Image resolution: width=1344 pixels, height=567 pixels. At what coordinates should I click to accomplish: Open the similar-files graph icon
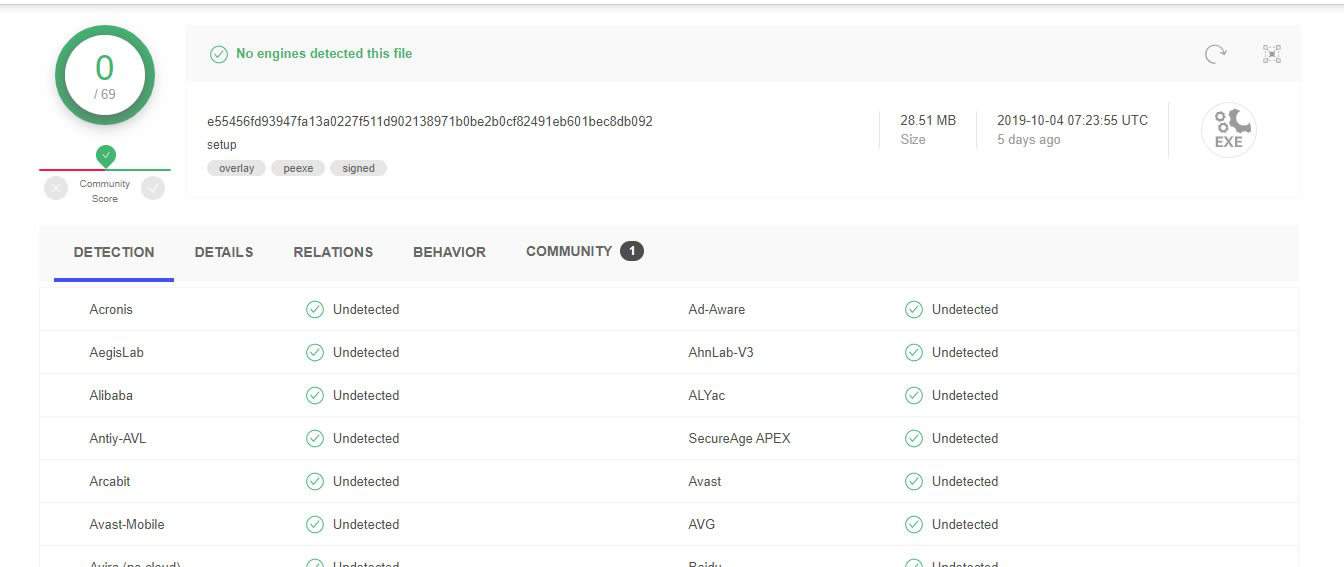click(x=1272, y=54)
